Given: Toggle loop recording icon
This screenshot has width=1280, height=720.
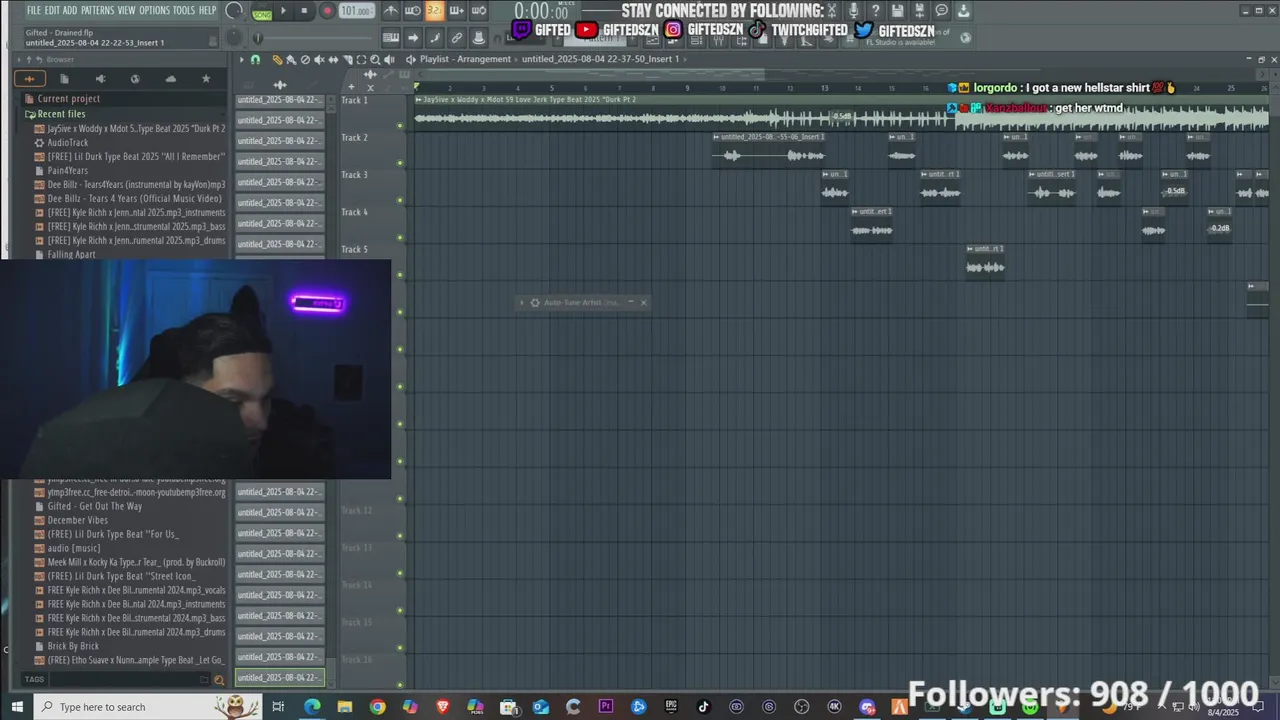Looking at the screenshot, I should (479, 11).
